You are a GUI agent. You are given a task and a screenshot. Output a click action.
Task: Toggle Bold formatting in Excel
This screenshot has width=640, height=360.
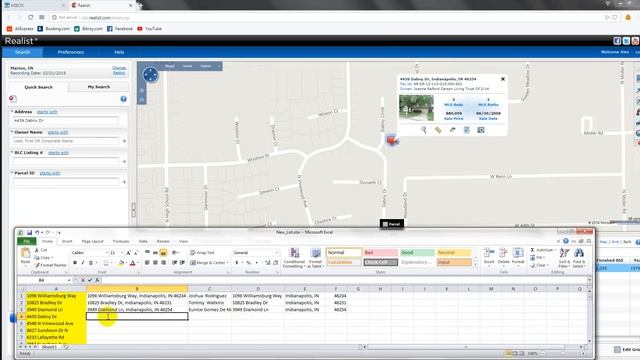point(75,263)
